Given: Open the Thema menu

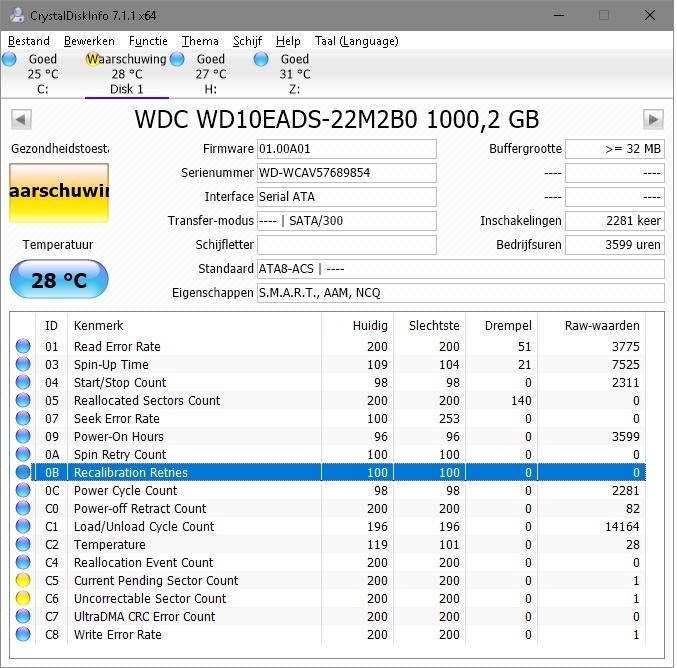Looking at the screenshot, I should coord(200,41).
